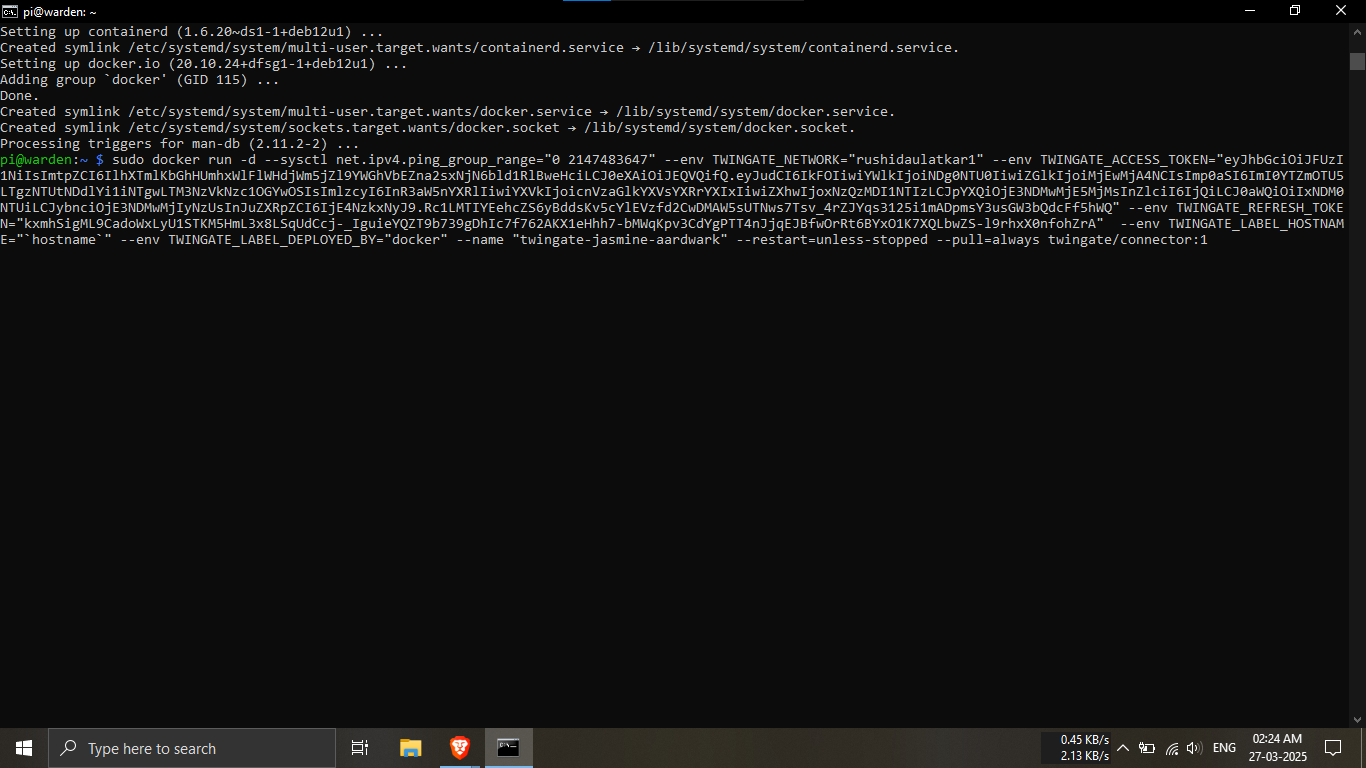Click the command prompt icon in title bar
Viewport: 1366px width, 768px height.
tap(10, 11)
